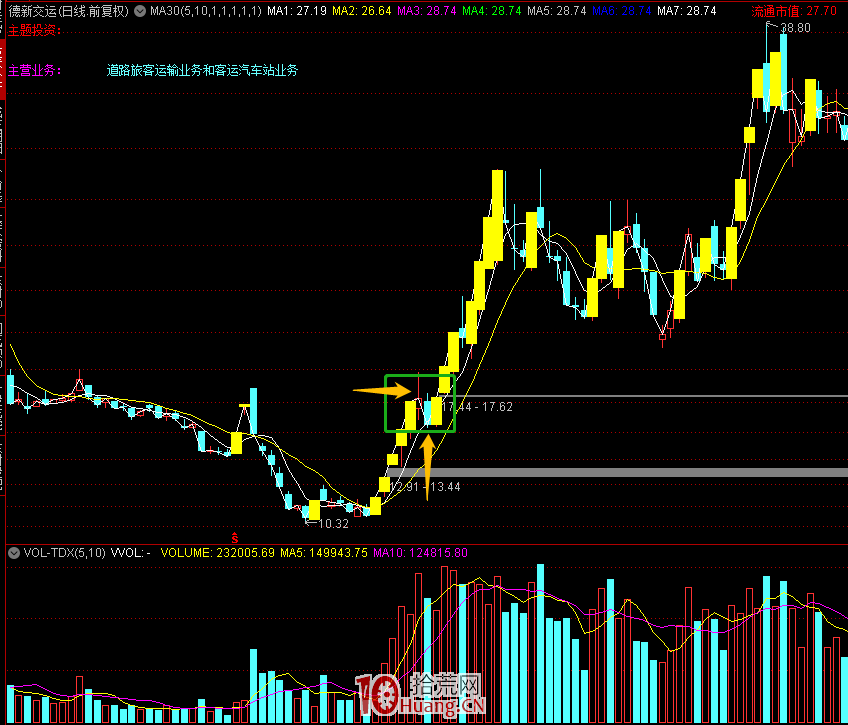Click the 德新交运(日线.前复权) chart title
Viewport: 848px width, 725px height.
coord(69,11)
